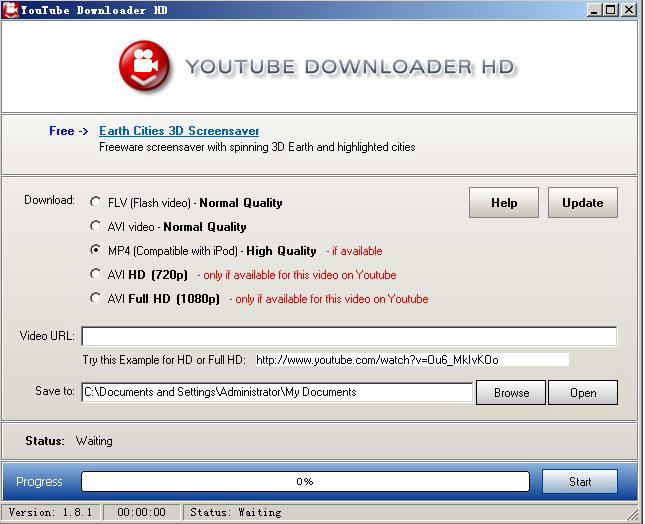Click the Version: 1.8.1 status text
Image resolution: width=645 pixels, height=524 pixels.
tap(50, 512)
